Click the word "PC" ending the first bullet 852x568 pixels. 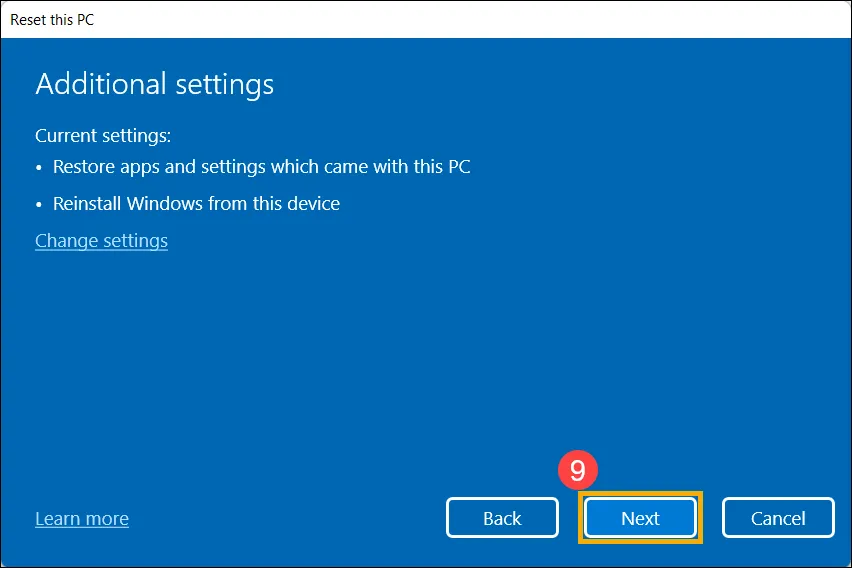pyautogui.click(x=458, y=167)
